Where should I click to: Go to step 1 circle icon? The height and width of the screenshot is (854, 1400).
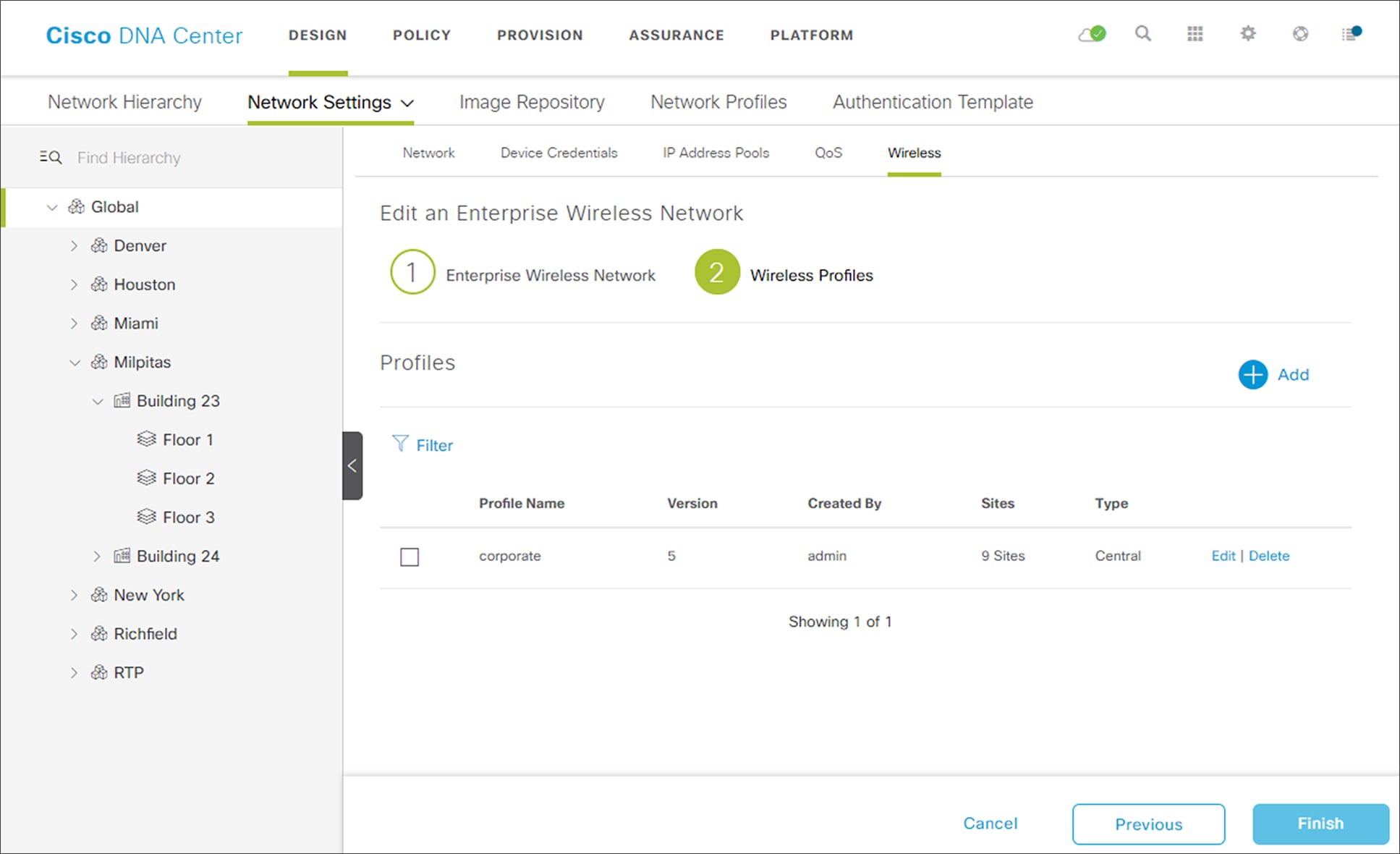click(412, 272)
